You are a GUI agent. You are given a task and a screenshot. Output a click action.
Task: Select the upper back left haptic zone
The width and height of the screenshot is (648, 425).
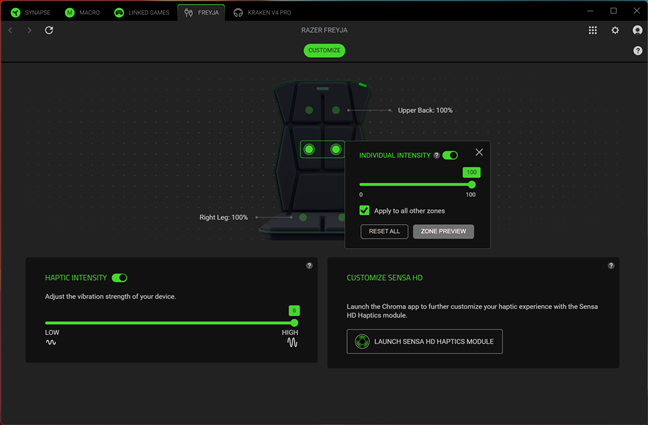point(309,110)
